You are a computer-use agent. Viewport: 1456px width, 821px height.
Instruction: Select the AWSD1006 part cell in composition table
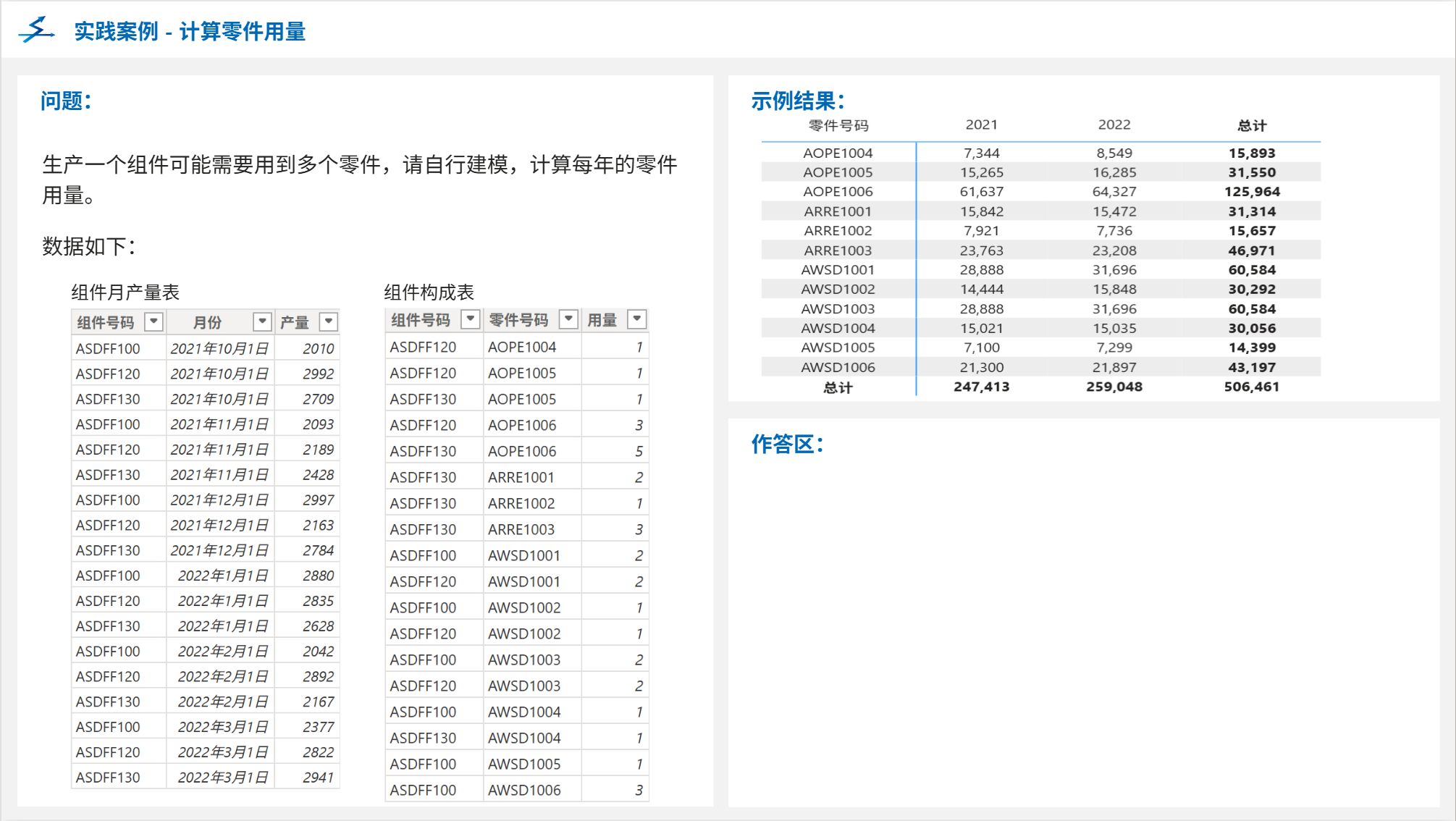[524, 790]
